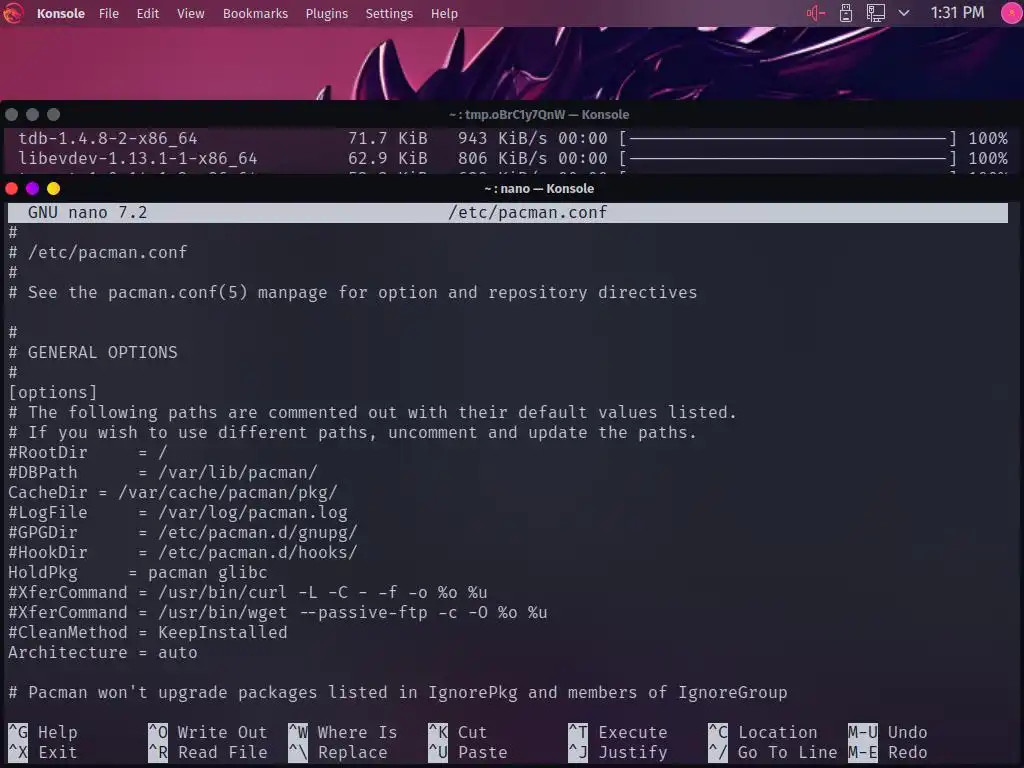Open the Settings menu
1024x768 pixels.
389,13
